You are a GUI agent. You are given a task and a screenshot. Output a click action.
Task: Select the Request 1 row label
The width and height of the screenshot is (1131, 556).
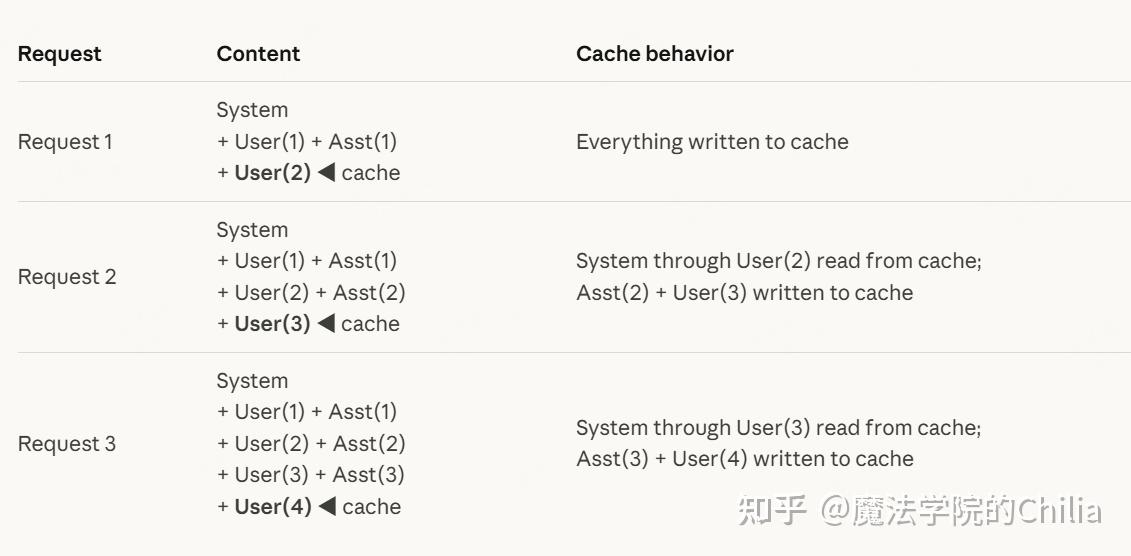coord(65,142)
